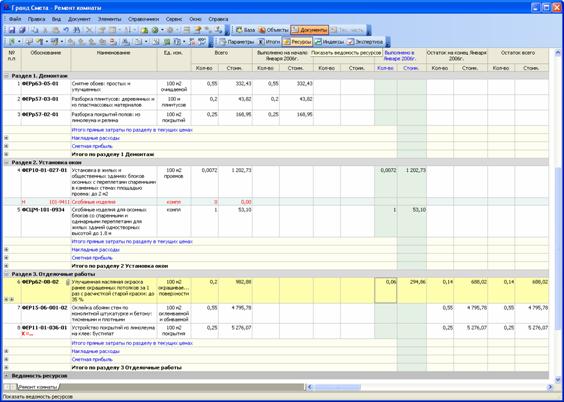This screenshot has height=402, width=564.
Task: Collapse Раздел 3. Отделочные работы section
Action: coord(6,274)
